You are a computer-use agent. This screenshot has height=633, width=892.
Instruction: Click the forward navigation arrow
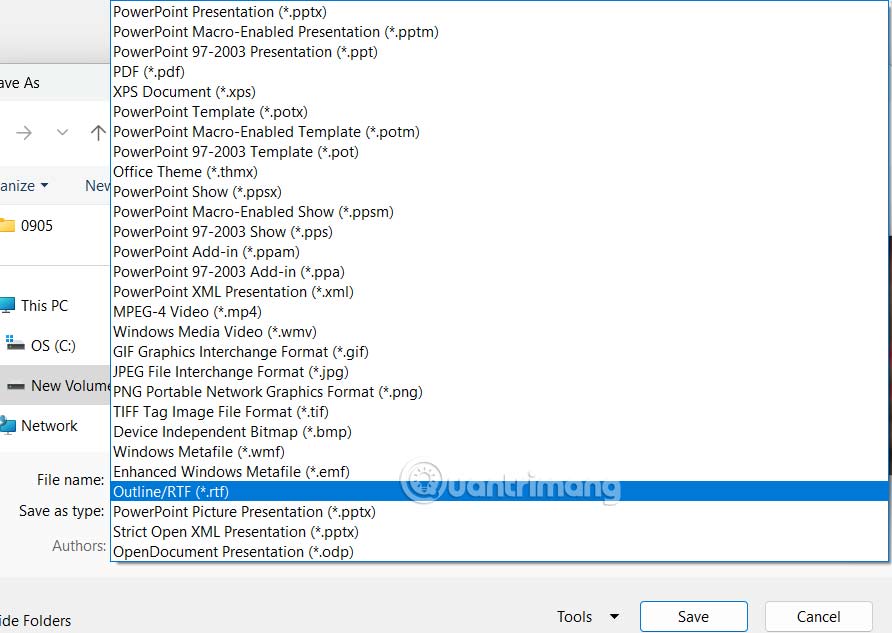tap(24, 133)
